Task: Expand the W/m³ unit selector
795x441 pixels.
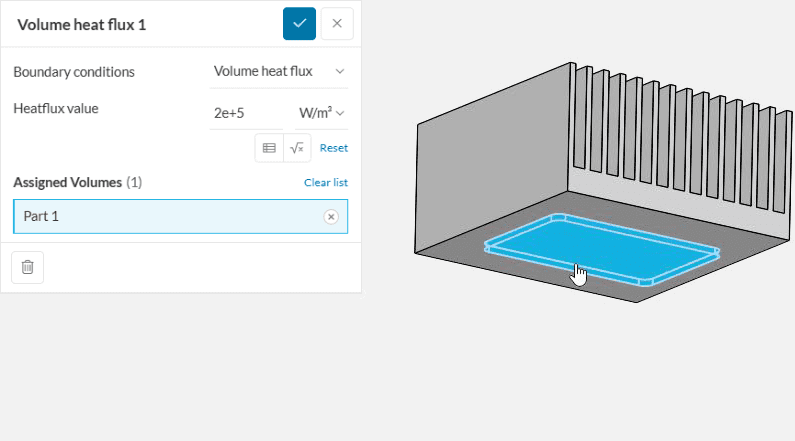Action: pos(322,113)
